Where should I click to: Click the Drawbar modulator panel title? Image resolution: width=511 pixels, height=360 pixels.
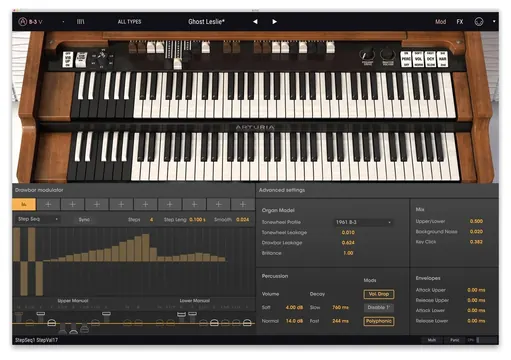tap(39, 190)
